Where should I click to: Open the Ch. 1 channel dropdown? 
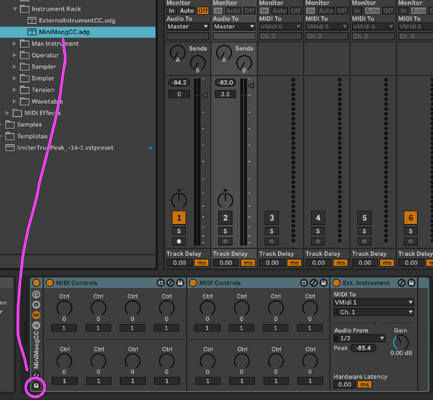374,312
